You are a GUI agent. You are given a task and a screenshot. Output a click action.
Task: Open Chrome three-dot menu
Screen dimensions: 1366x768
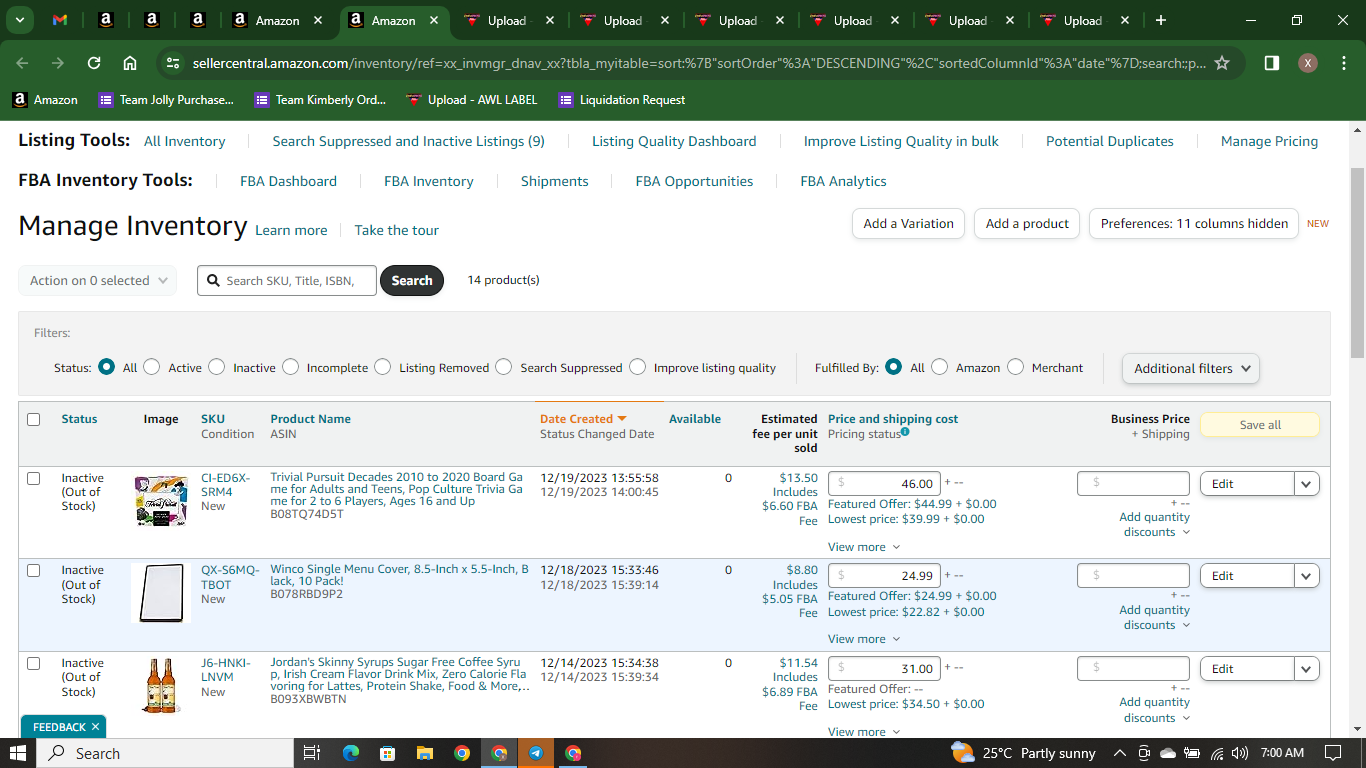[1343, 63]
